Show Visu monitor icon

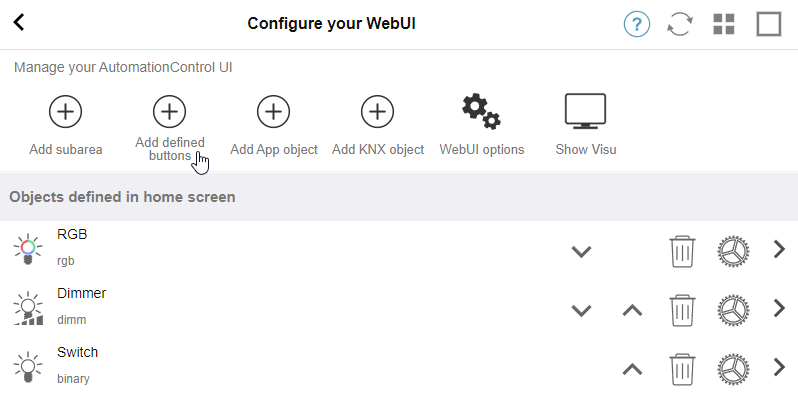(585, 111)
